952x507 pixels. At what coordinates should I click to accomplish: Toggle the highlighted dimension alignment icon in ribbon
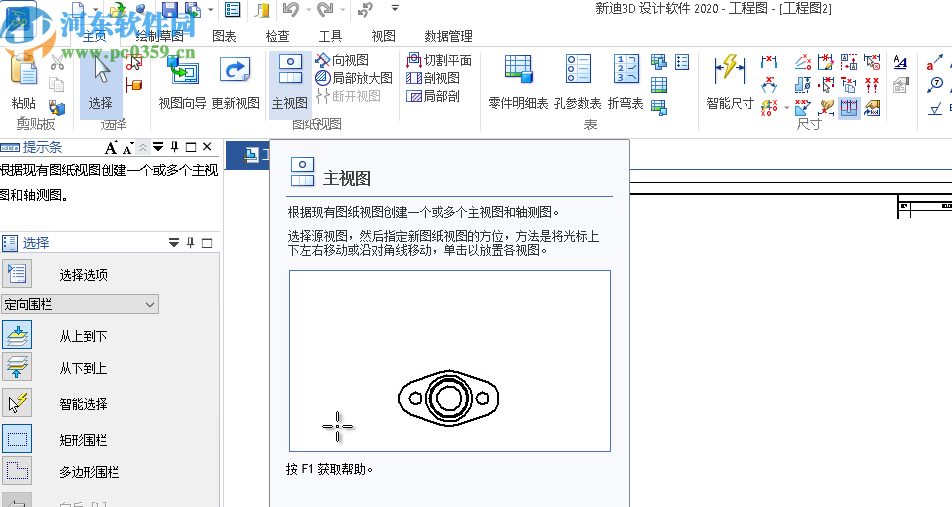point(849,108)
